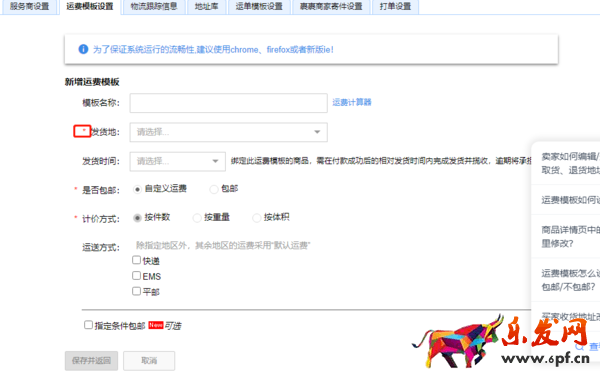Click the arrow of the 发货地 select box
The height and width of the screenshot is (379, 600).
tap(317, 132)
